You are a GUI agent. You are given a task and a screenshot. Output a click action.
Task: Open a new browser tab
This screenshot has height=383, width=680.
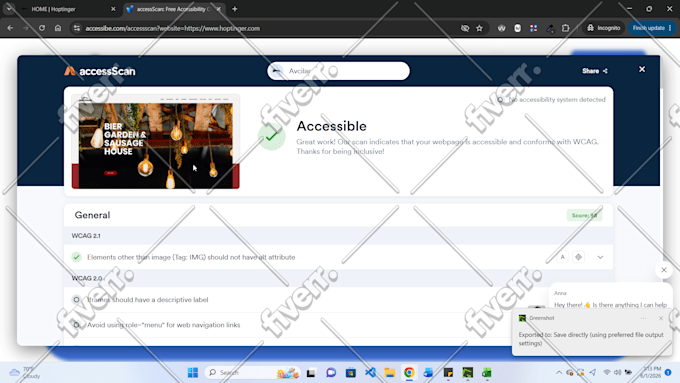click(x=235, y=9)
